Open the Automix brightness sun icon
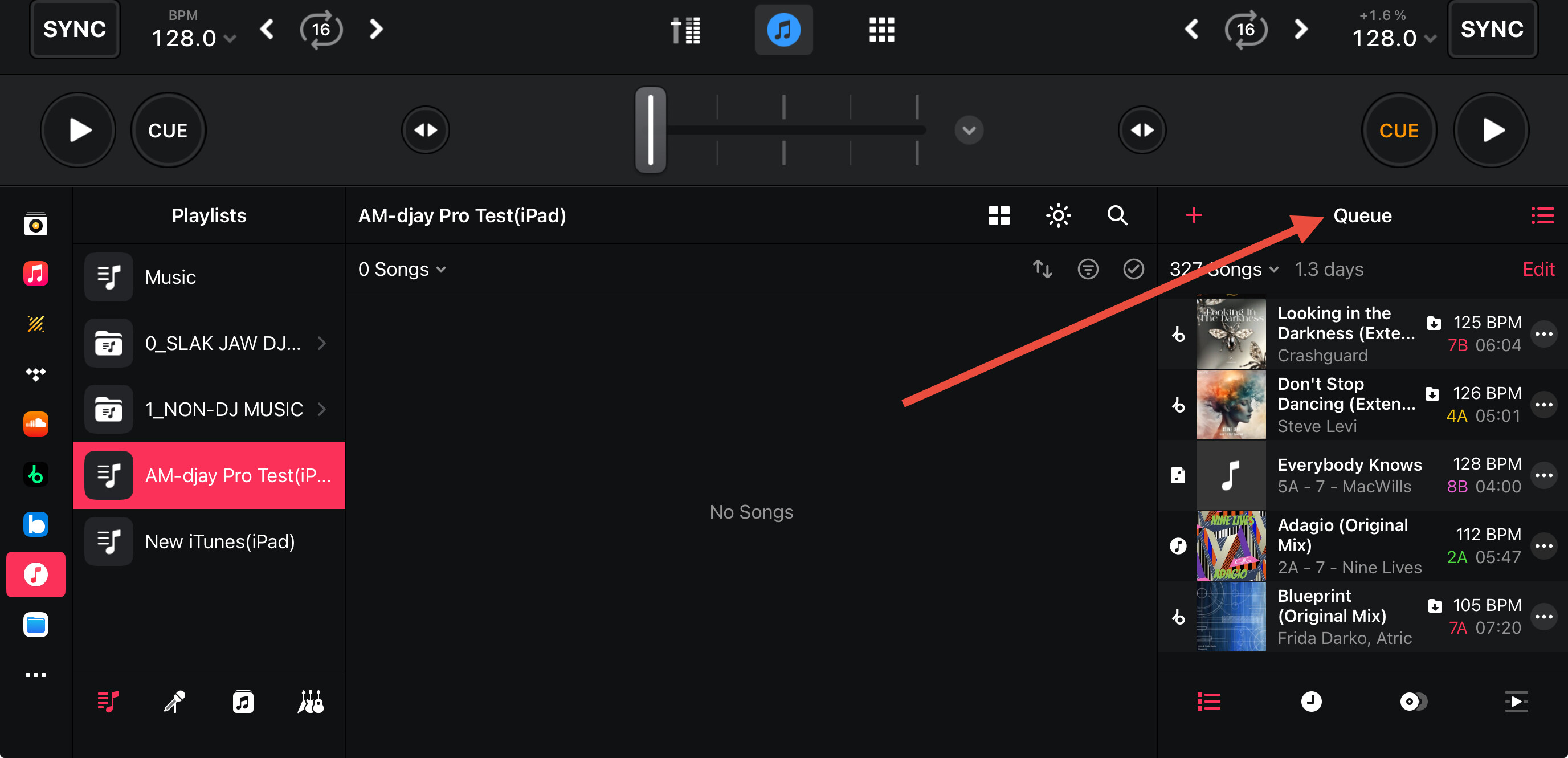The height and width of the screenshot is (758, 1568). 1058,215
